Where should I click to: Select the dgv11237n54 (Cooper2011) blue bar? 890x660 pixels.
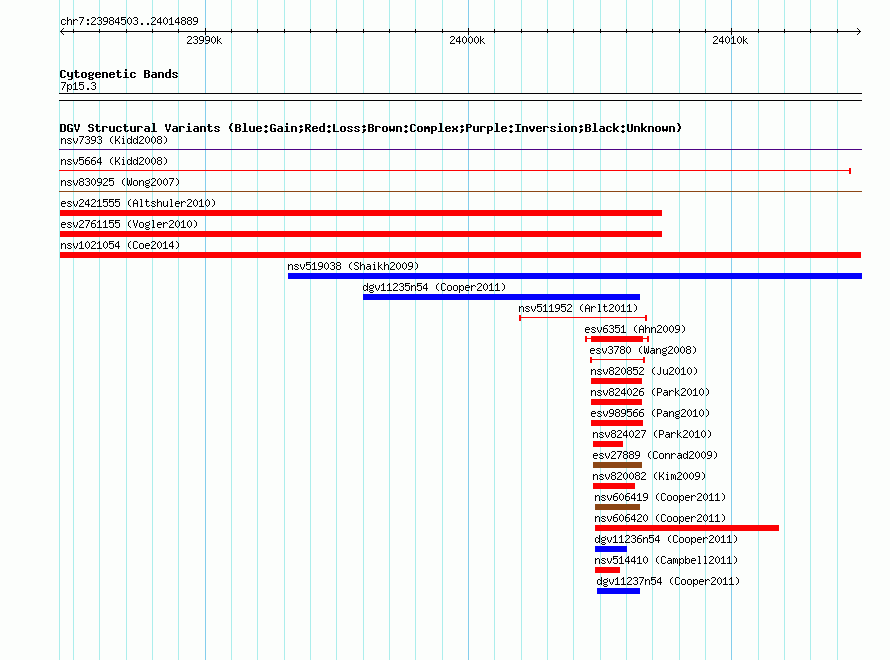pos(619,591)
